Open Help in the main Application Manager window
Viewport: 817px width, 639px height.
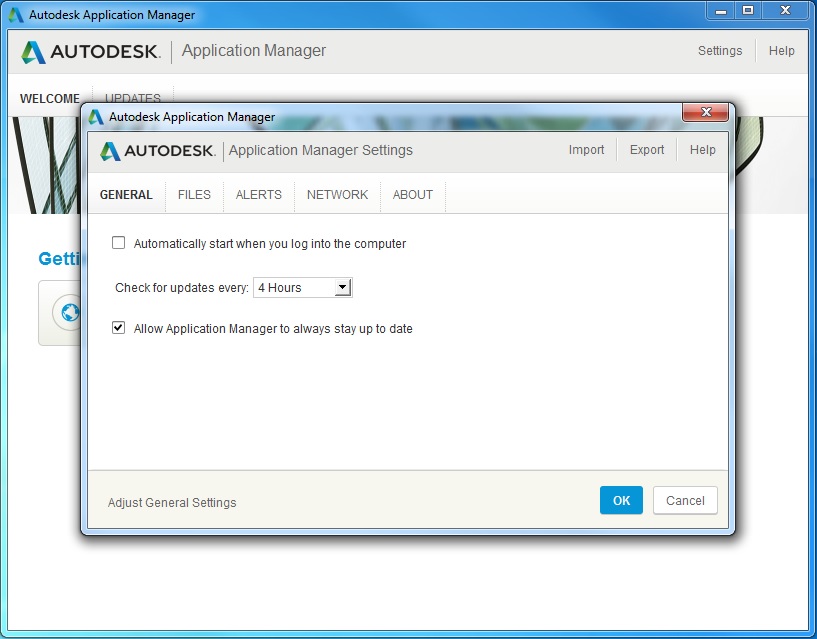[x=782, y=51]
